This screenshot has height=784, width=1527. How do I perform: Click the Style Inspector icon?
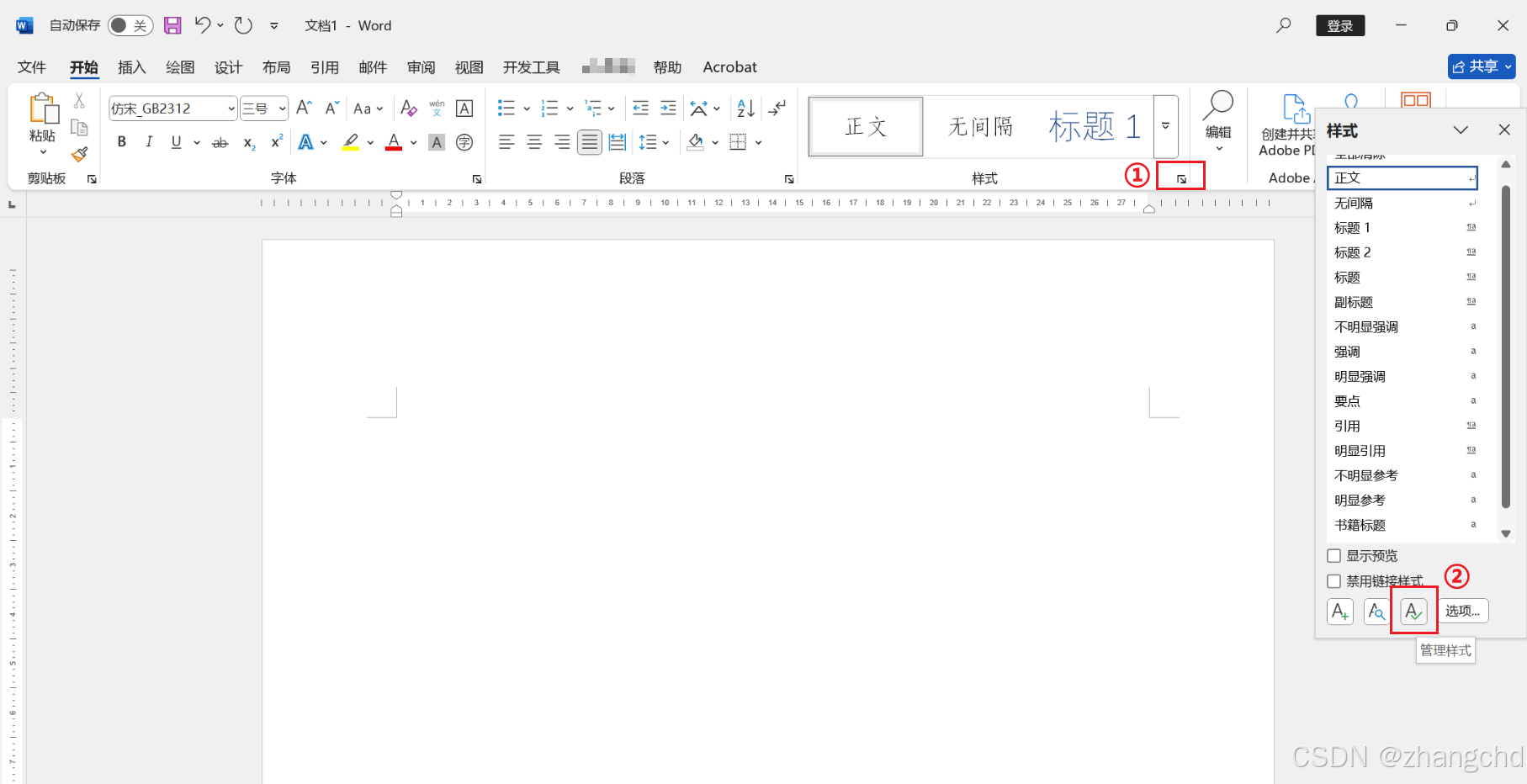coord(1376,612)
